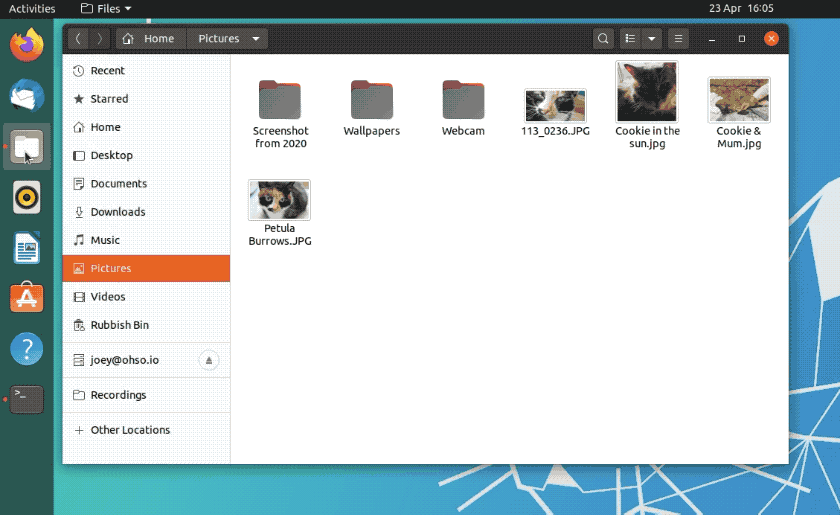840x515 pixels.
Task: Open the Files app menu in top bar
Action: coord(106,8)
